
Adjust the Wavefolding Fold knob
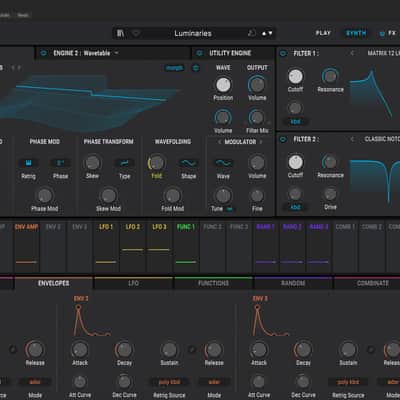click(156, 163)
